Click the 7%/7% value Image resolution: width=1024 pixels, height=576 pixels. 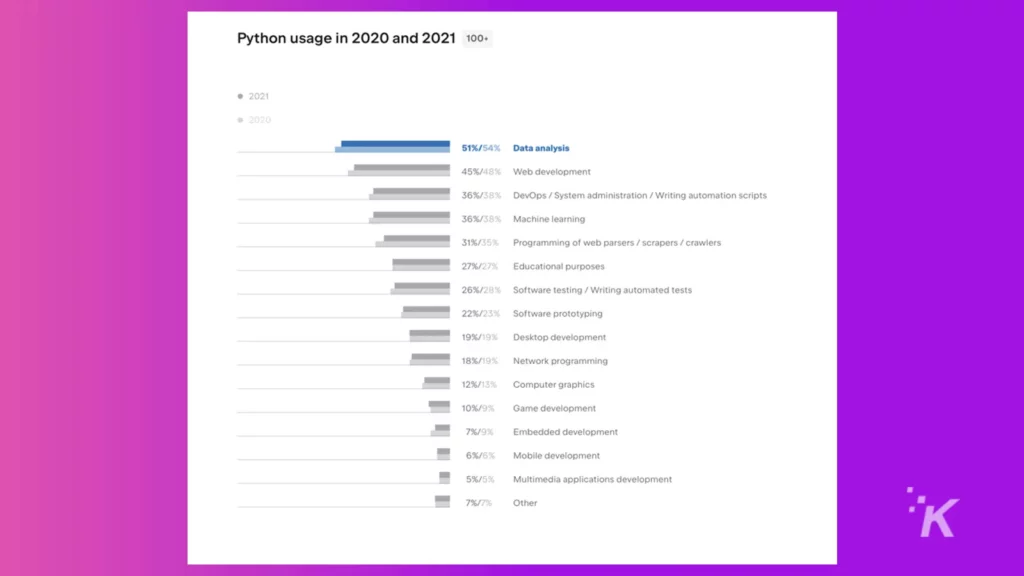coord(479,503)
